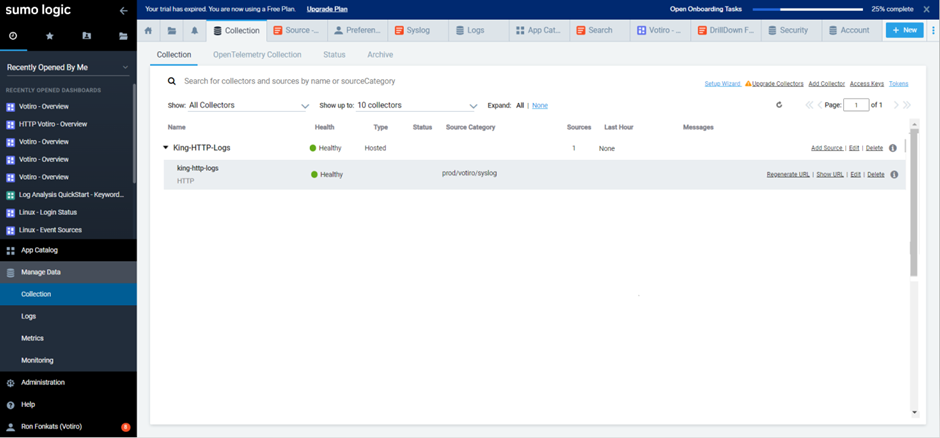Open the HTTP Votiro - Overview dashboard
This screenshot has width=940, height=438.
click(x=53, y=124)
